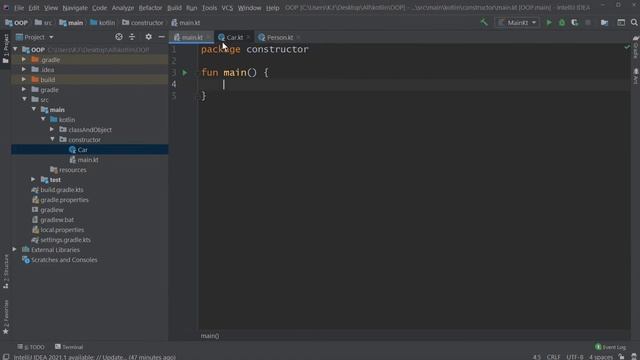The width and height of the screenshot is (640, 360).
Task: Collapse the constructor package
Action: pyautogui.click(x=52, y=139)
